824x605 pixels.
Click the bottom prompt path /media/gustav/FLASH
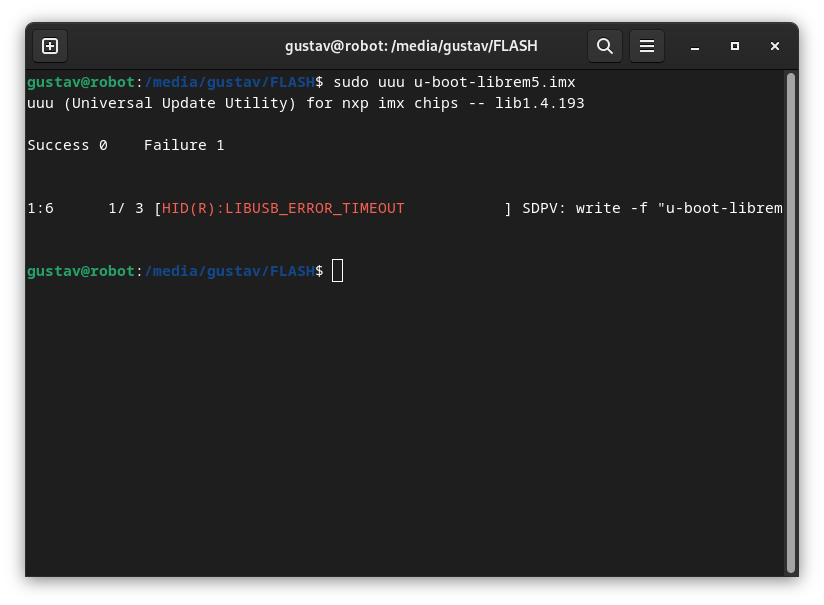pyautogui.click(x=230, y=271)
